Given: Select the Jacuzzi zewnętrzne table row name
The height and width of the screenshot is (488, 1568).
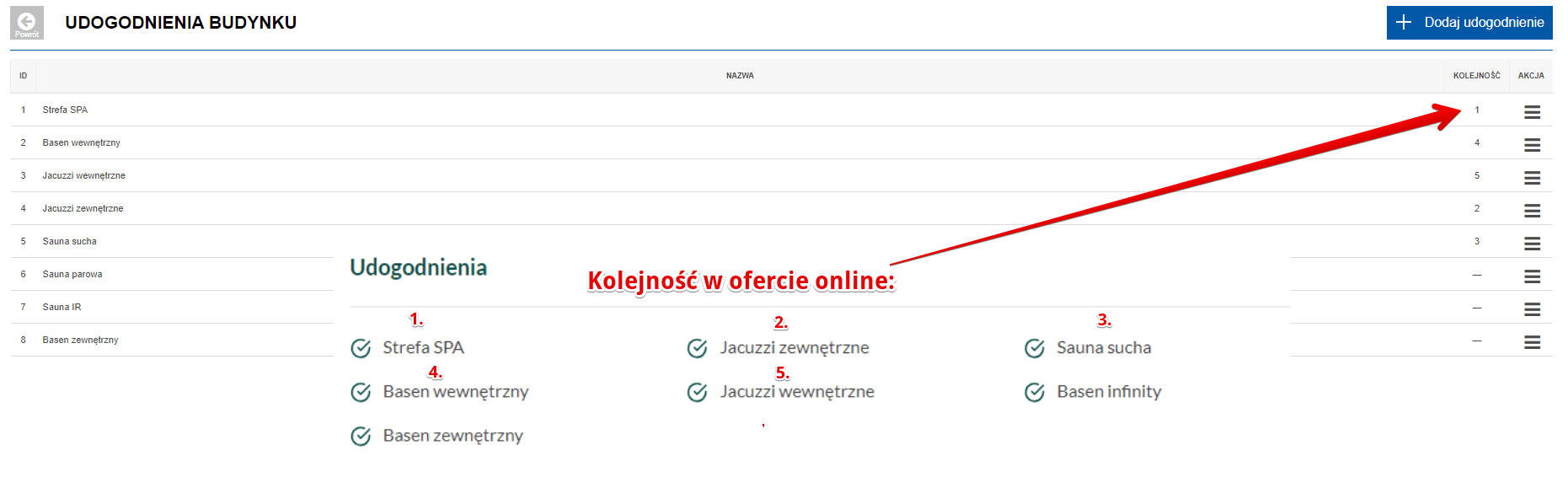Looking at the screenshot, I should point(83,208).
